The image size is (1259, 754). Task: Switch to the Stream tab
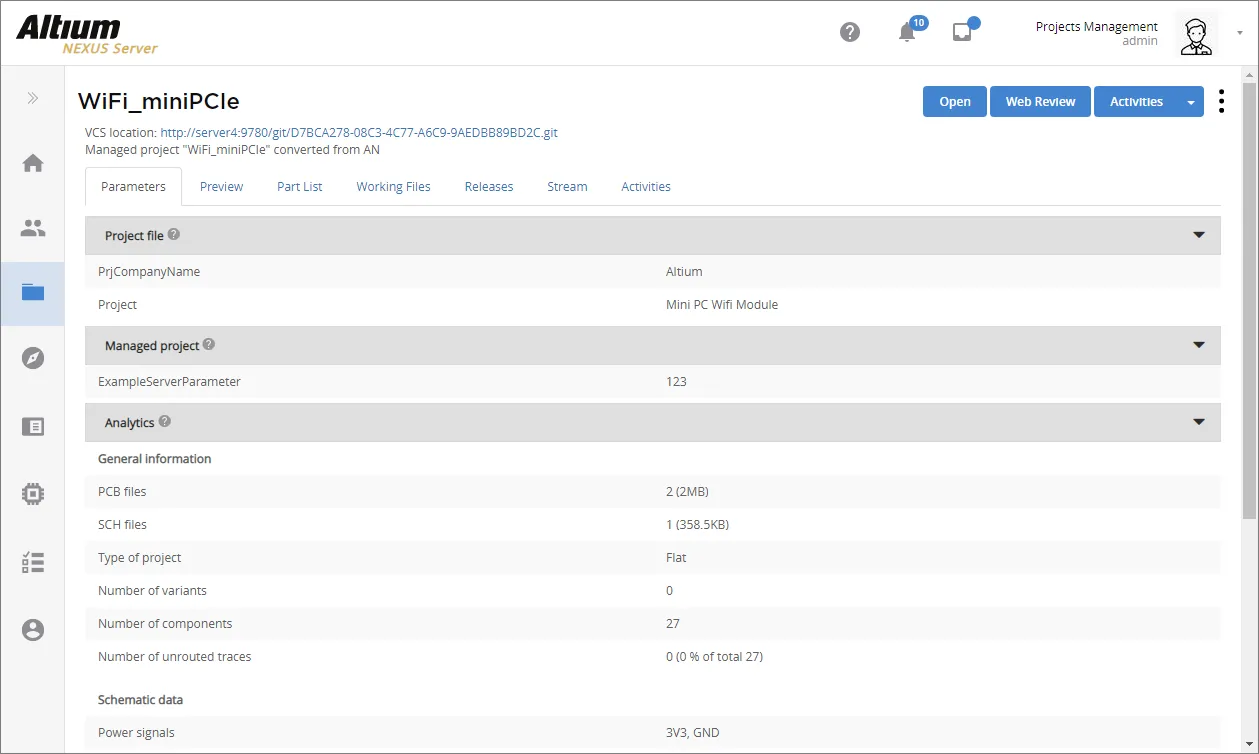point(567,187)
